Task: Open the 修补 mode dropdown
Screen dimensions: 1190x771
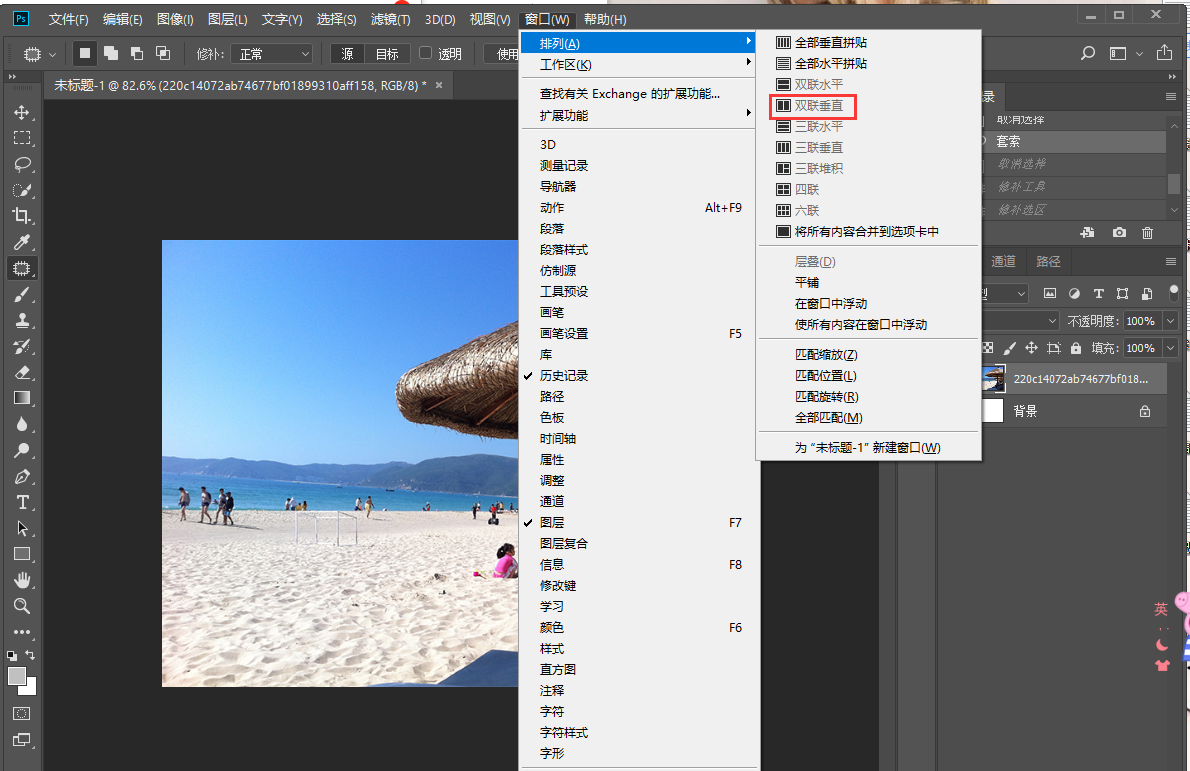Action: (272, 54)
